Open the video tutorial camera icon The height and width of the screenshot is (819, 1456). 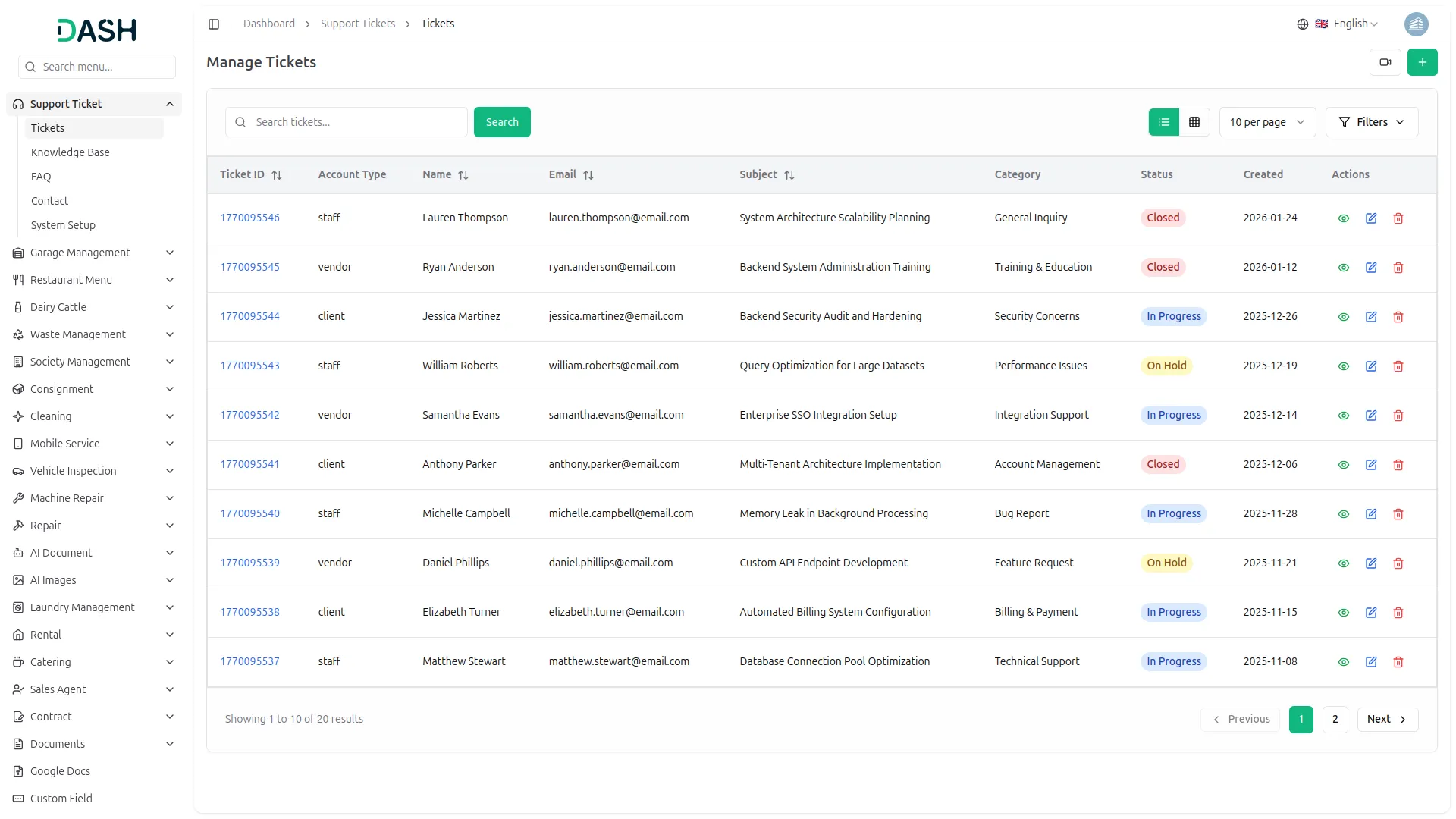(x=1385, y=62)
